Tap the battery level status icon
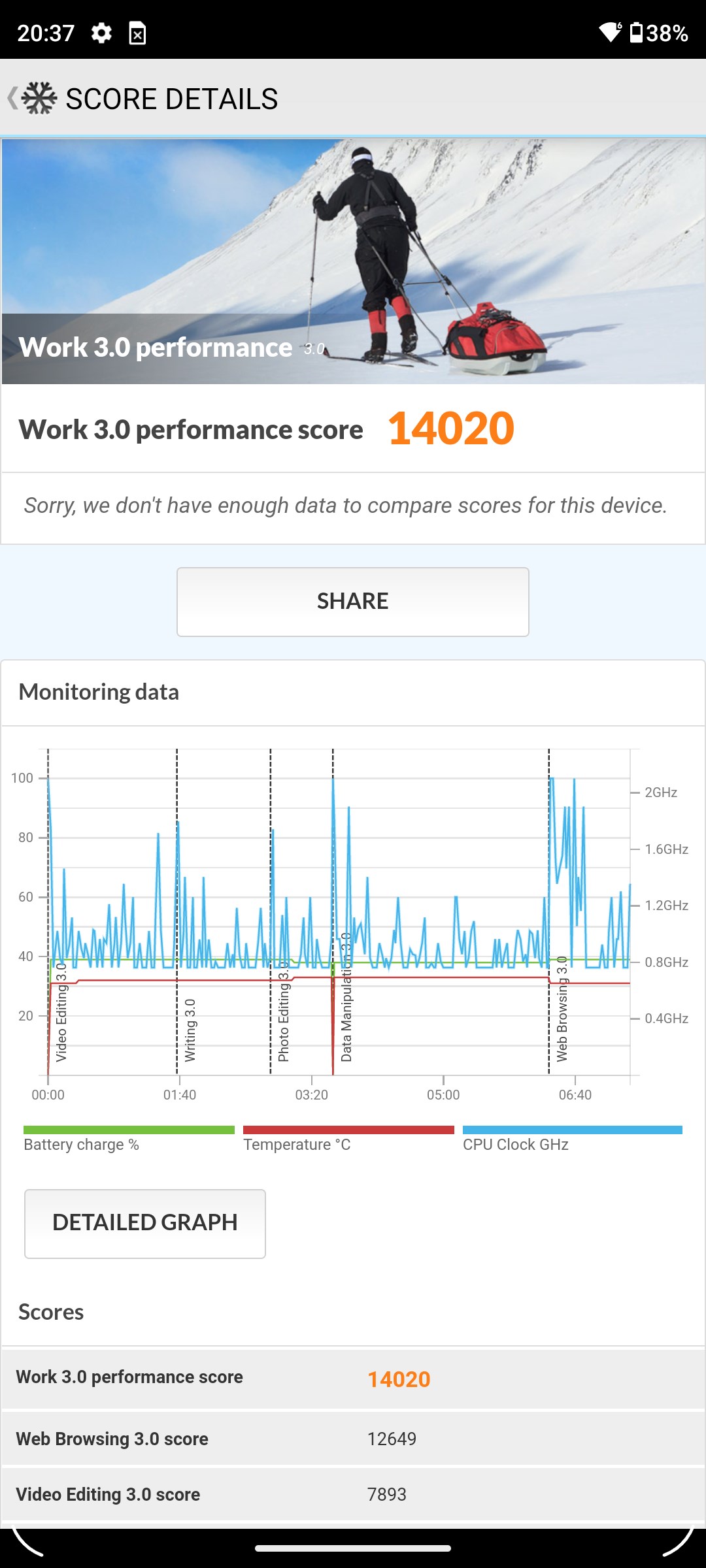Image resolution: width=706 pixels, height=1568 pixels. tap(636, 32)
